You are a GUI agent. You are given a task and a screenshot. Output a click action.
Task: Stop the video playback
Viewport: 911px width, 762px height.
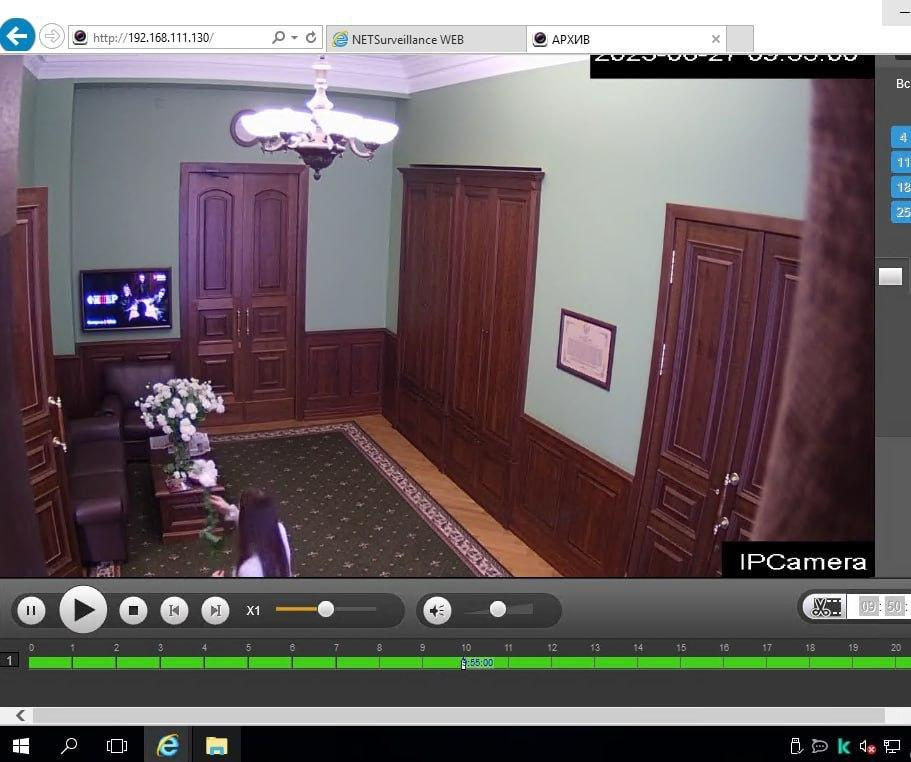pyautogui.click(x=133, y=610)
